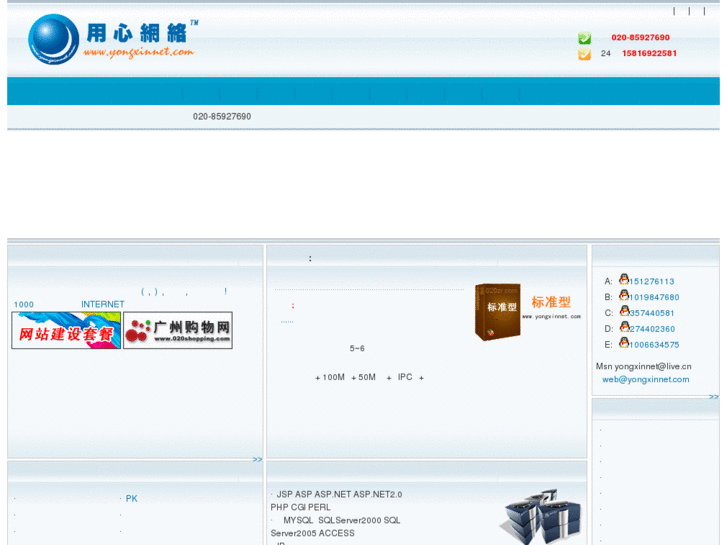727x545 pixels.
Task: Click the orange 24-hour hotline icon
Action: tap(584, 54)
